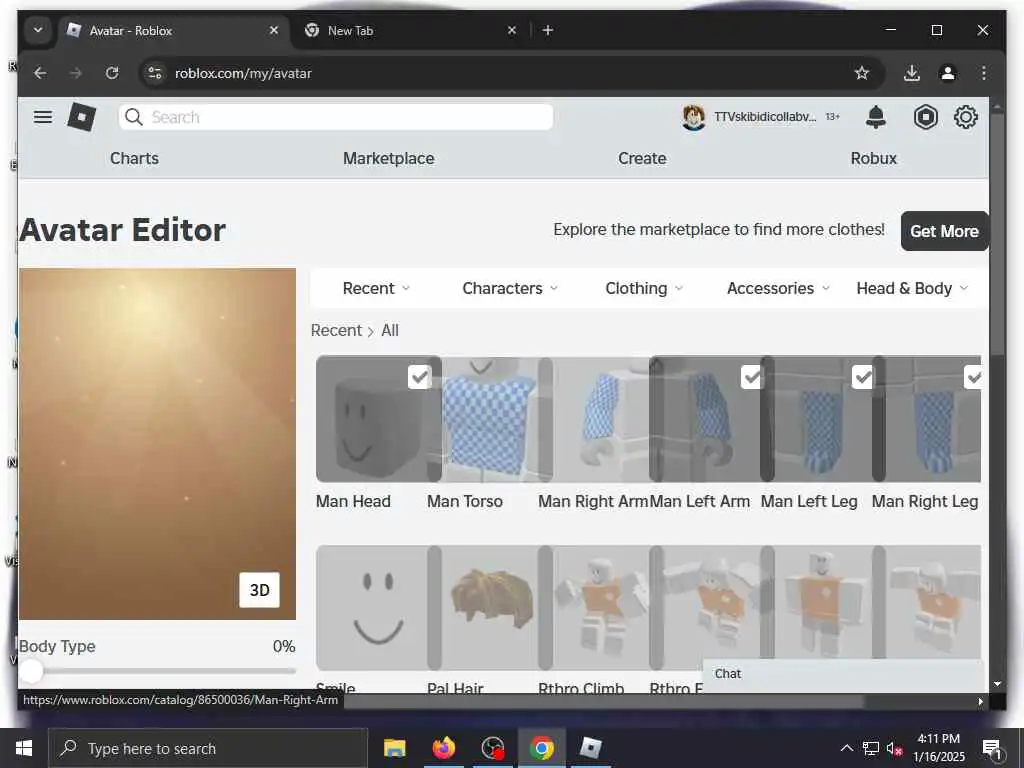Go to the Robux page

[873, 159]
